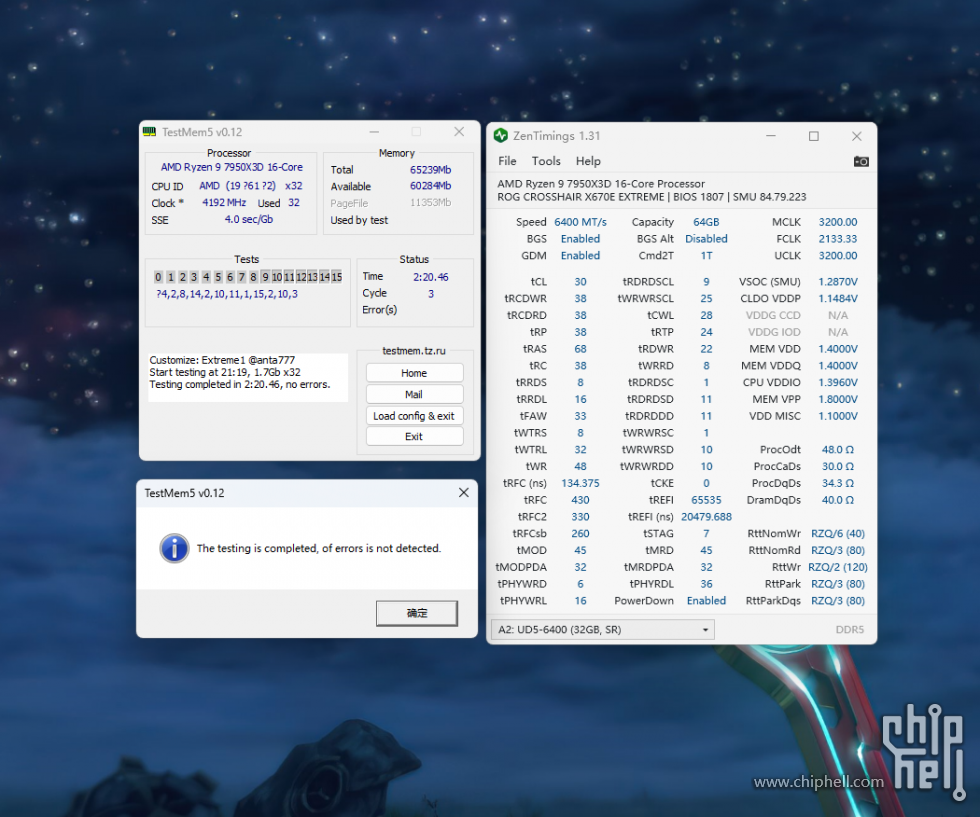The width and height of the screenshot is (980, 817).
Task: Click the Time value 2:20.46
Action: tap(430, 277)
